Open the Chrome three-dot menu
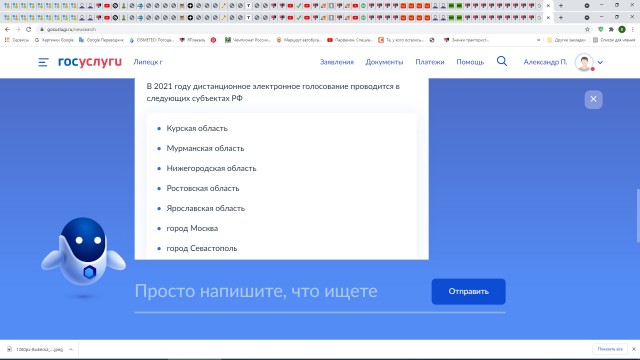Screen dimensions: 640x360 (633, 29)
